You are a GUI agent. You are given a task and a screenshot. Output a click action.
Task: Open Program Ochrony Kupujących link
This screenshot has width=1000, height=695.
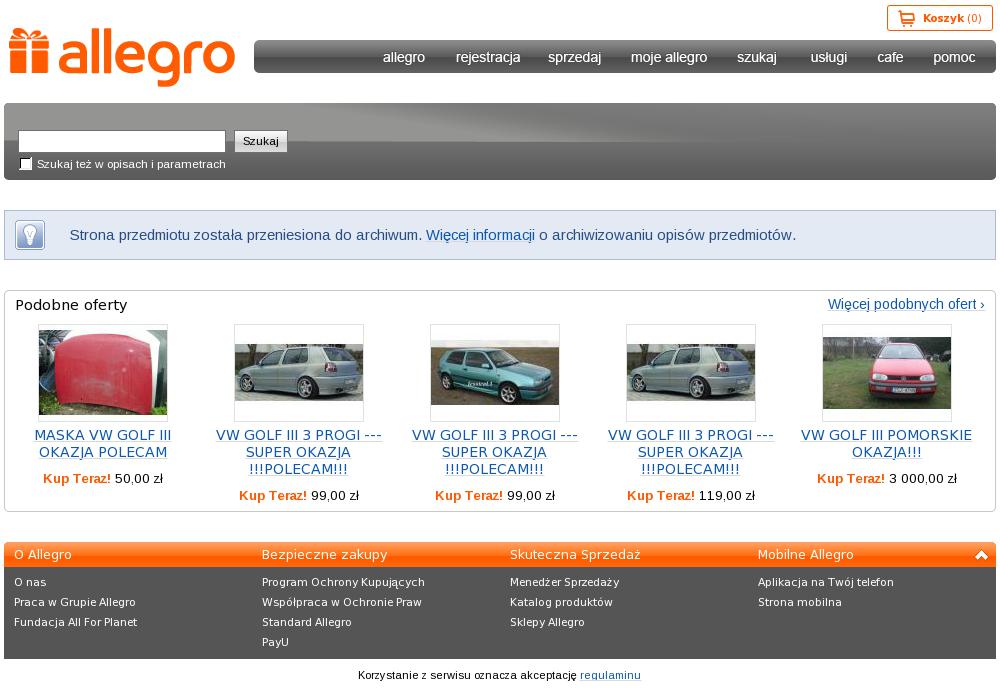343,582
